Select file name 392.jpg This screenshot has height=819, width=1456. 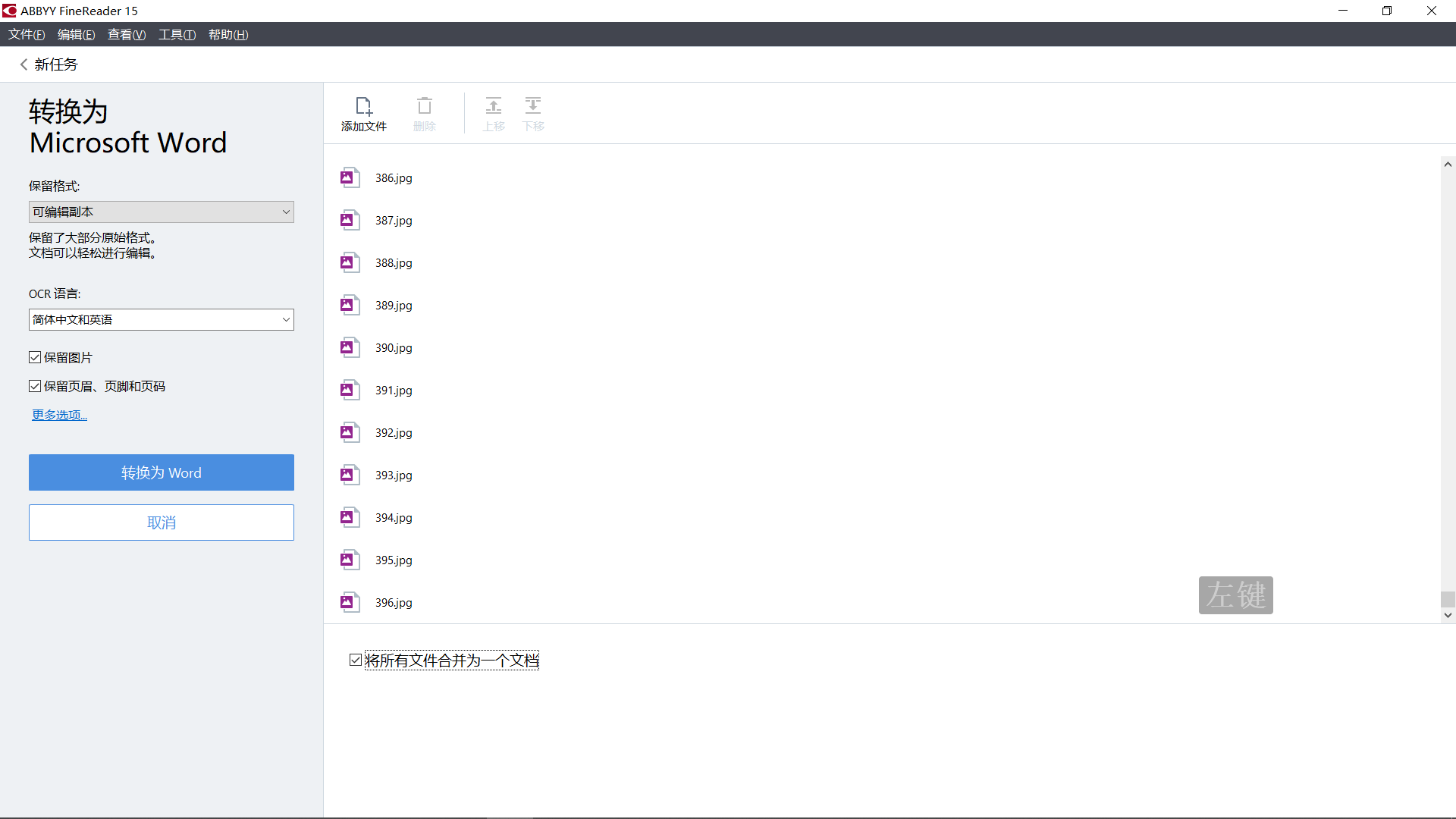(x=394, y=433)
